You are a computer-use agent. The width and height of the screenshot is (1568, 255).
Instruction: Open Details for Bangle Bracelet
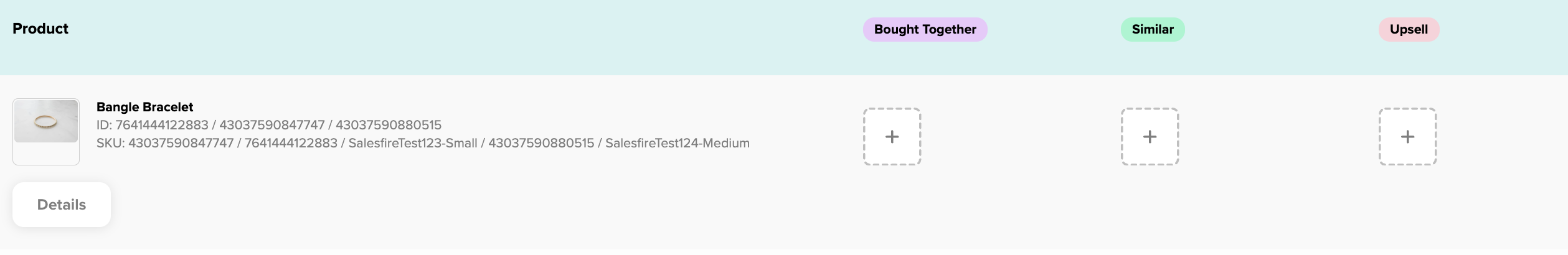pyautogui.click(x=62, y=205)
